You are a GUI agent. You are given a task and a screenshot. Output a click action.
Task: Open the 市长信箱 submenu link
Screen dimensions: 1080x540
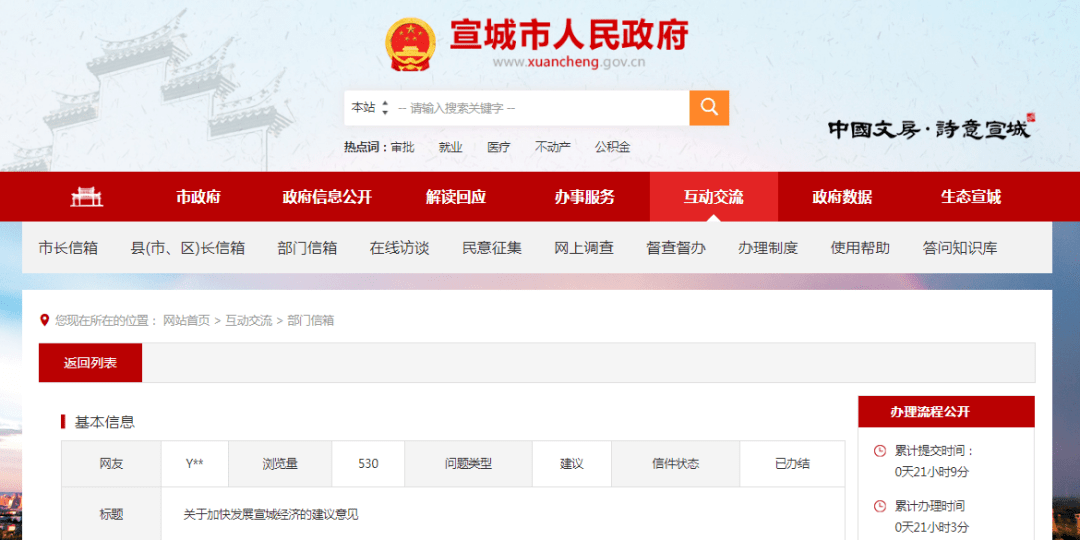click(68, 248)
